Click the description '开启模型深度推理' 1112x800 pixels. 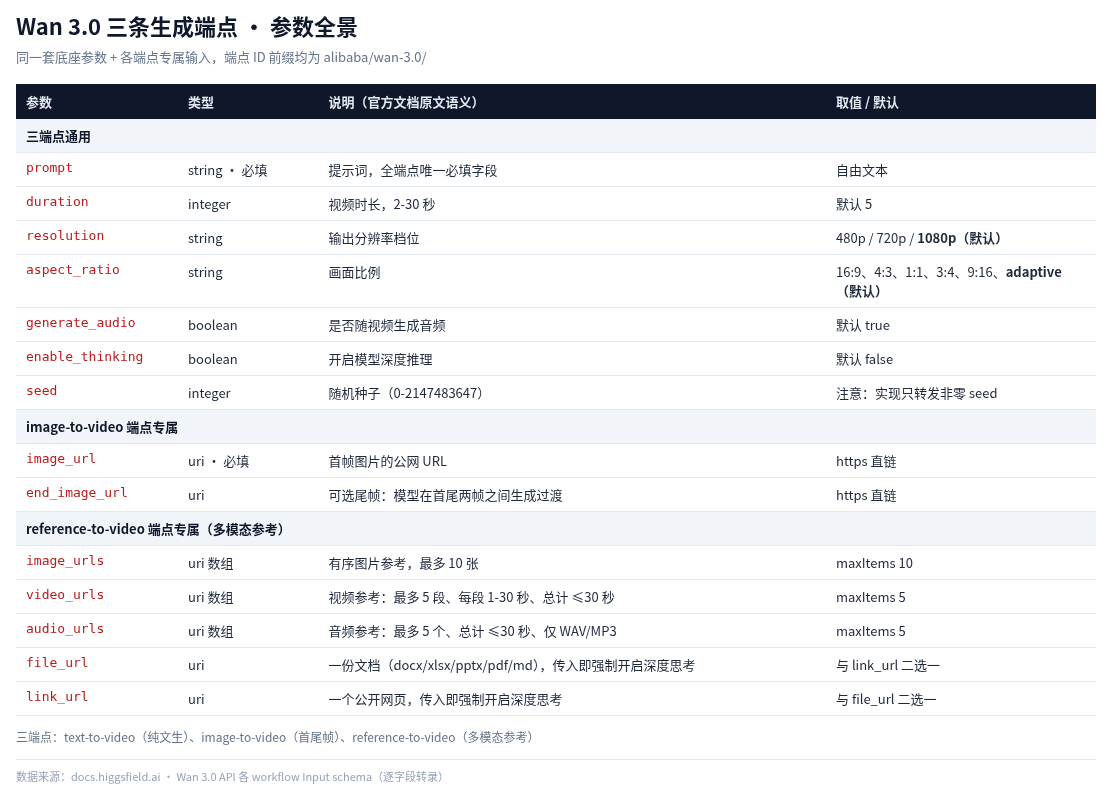(x=380, y=360)
